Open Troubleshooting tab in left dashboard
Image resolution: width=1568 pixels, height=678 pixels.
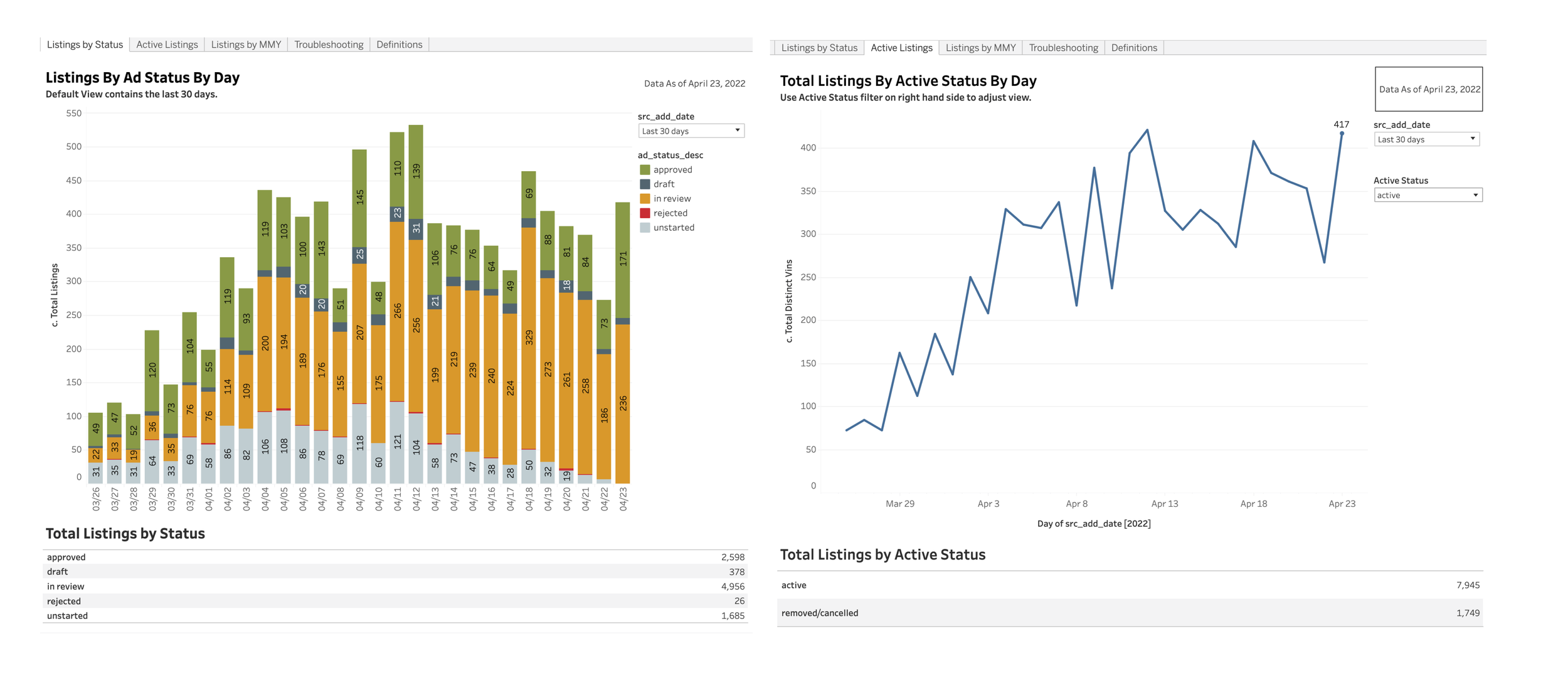point(329,45)
